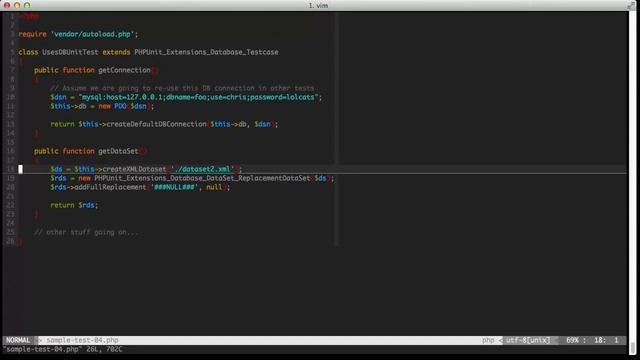Click PHPUnit_Extensions_Database_Testcase class name

(x=207, y=52)
